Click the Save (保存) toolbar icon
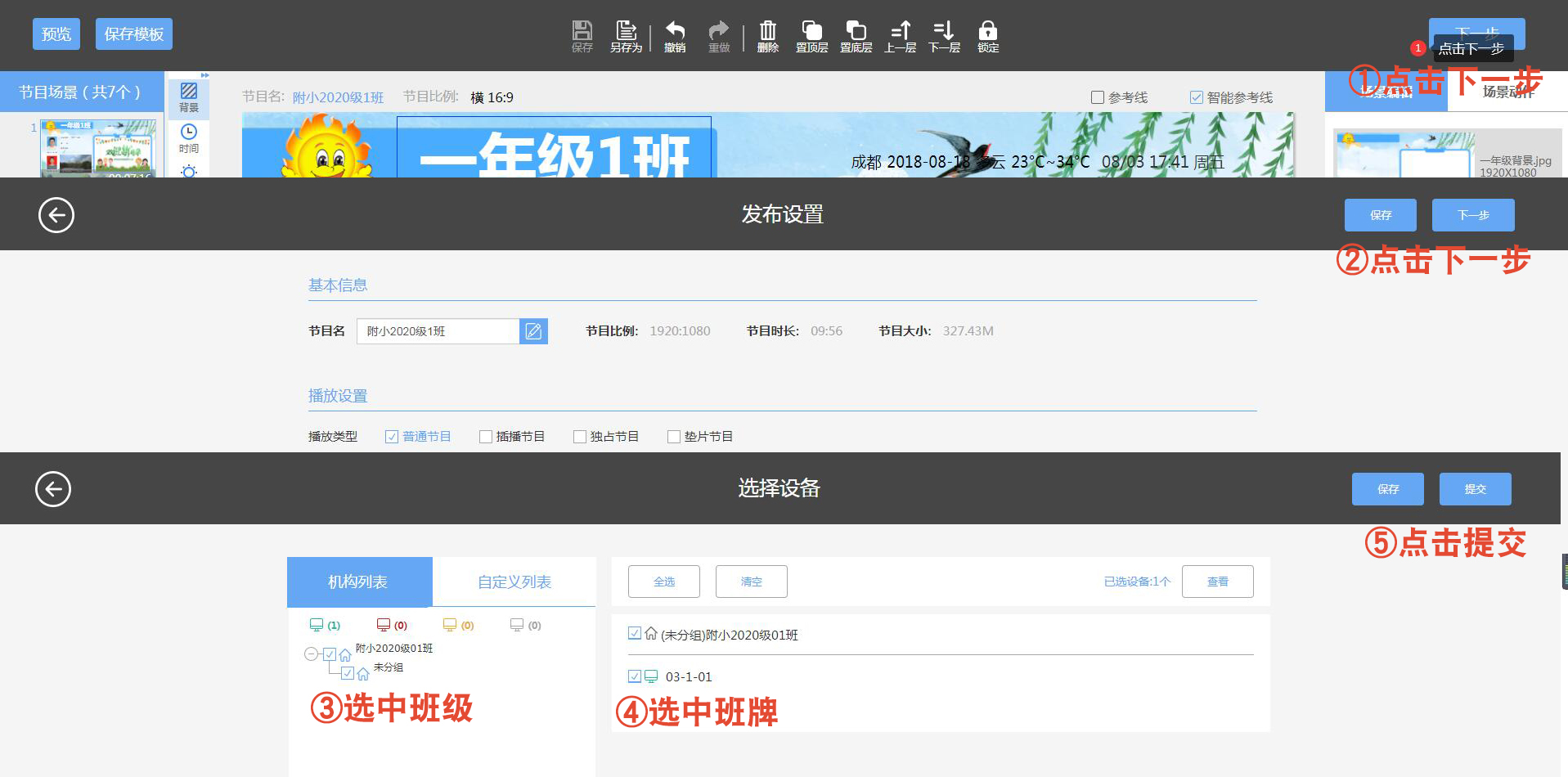 (x=582, y=36)
